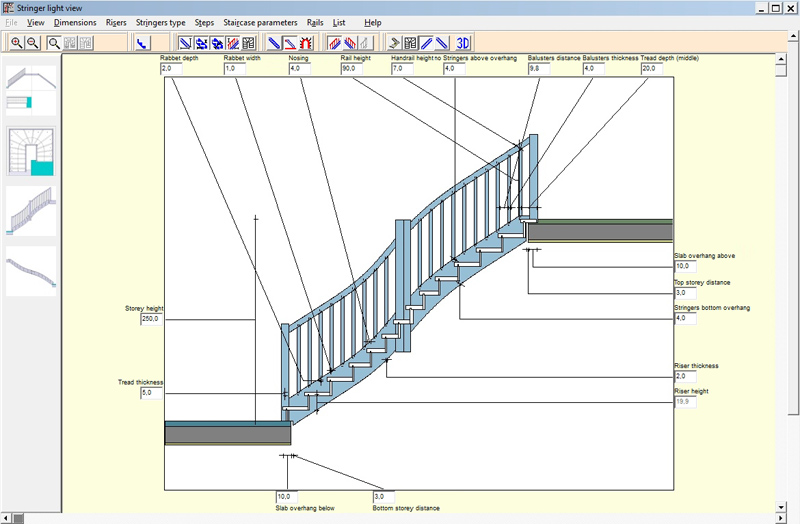Click the zoom out magnifier icon
This screenshot has width=800, height=524.
point(32,42)
